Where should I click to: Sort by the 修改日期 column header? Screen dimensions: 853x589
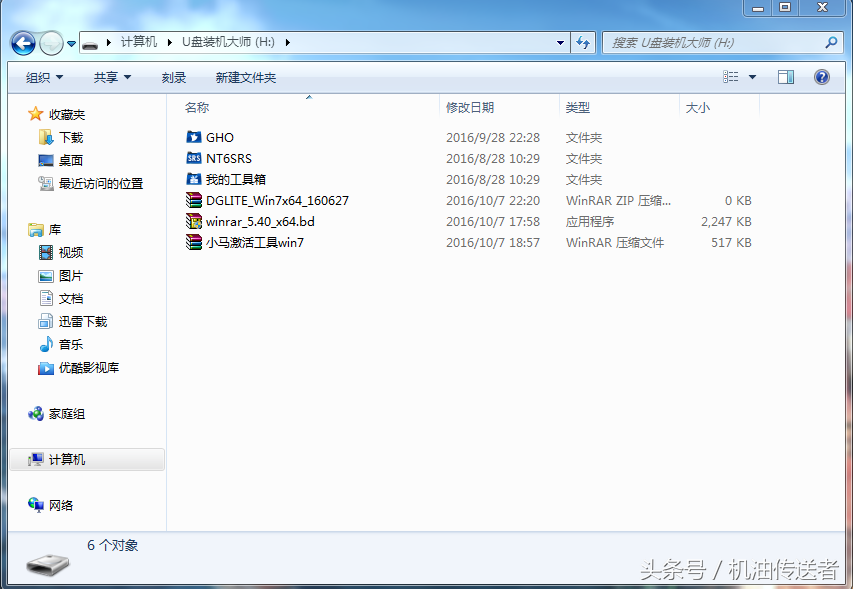tap(470, 108)
